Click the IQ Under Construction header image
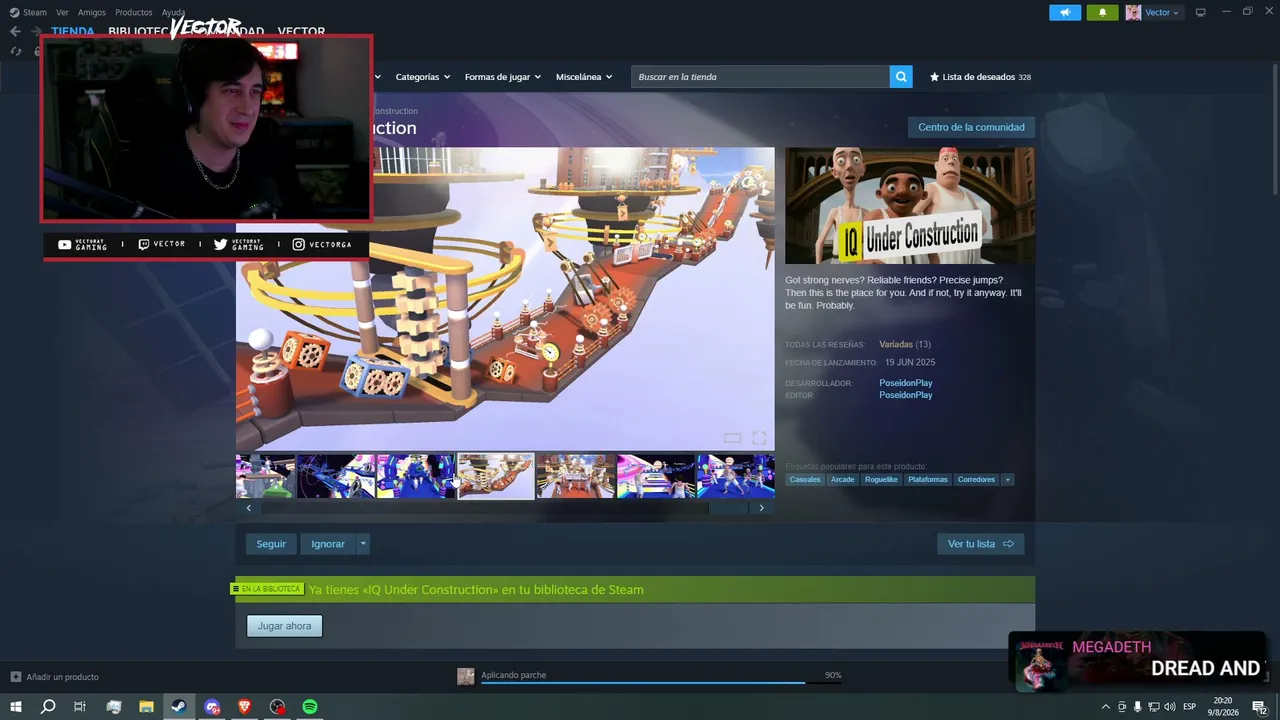1280x720 pixels. pyautogui.click(x=910, y=206)
